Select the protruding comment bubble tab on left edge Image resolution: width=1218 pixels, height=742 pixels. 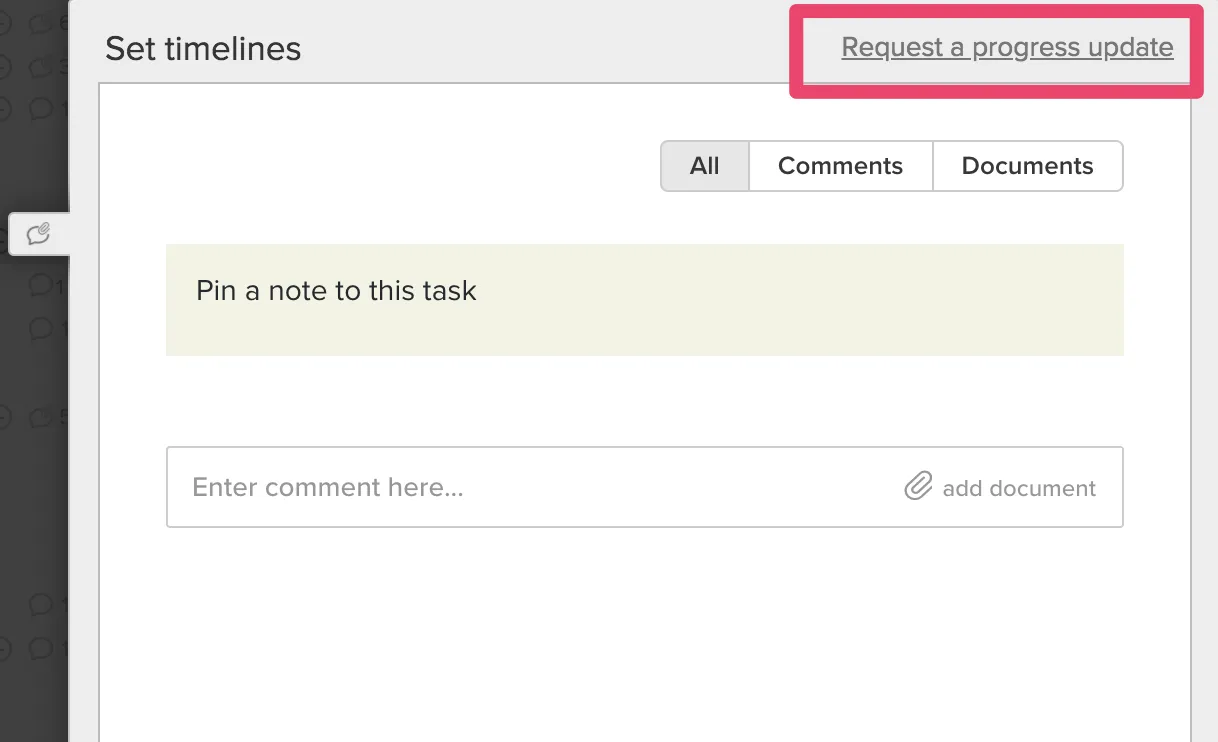point(38,233)
